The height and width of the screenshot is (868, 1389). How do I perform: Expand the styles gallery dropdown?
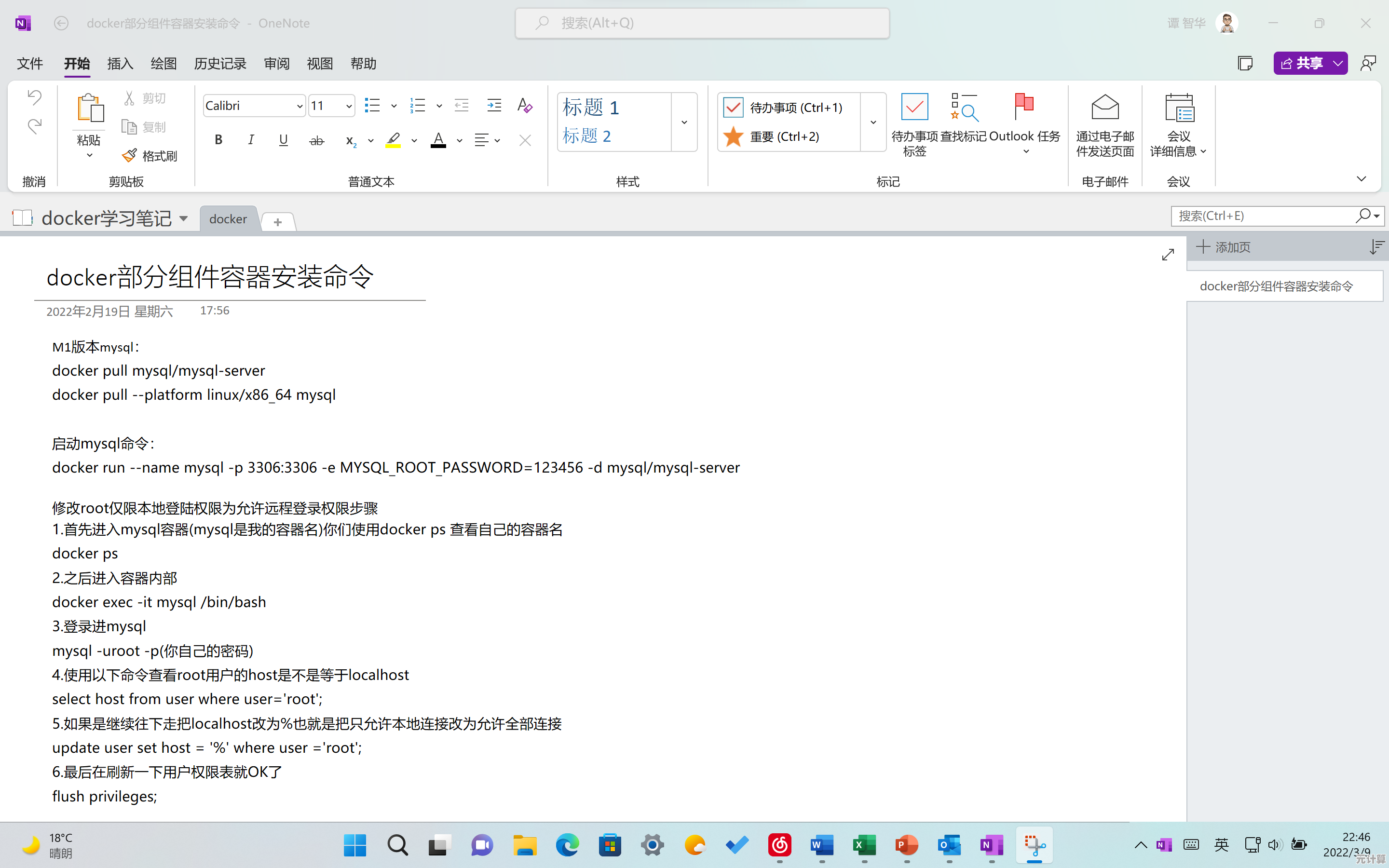click(x=684, y=122)
